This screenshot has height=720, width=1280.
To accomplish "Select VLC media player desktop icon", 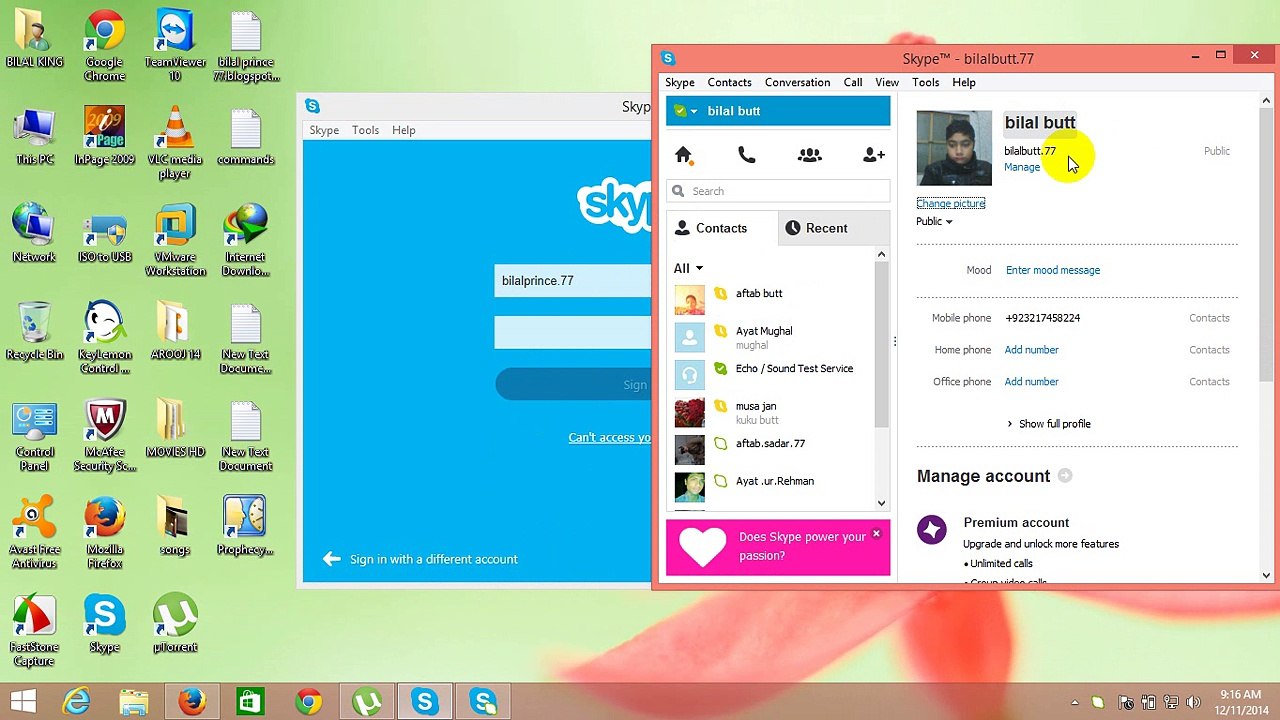I will pyautogui.click(x=174, y=143).
